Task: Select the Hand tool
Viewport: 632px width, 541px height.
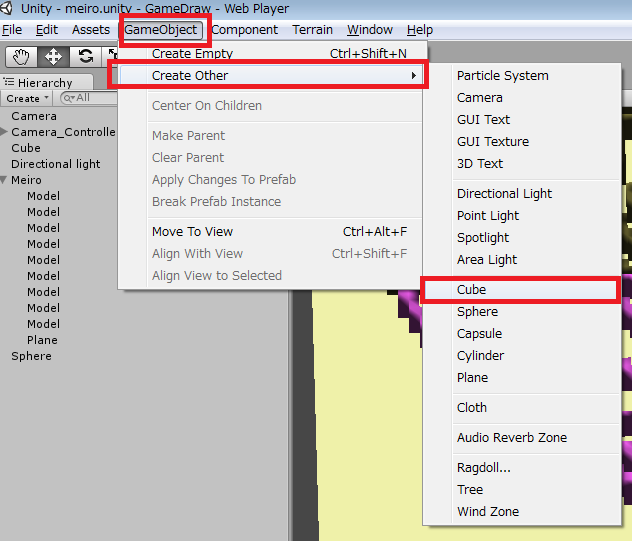Action: tap(21, 56)
